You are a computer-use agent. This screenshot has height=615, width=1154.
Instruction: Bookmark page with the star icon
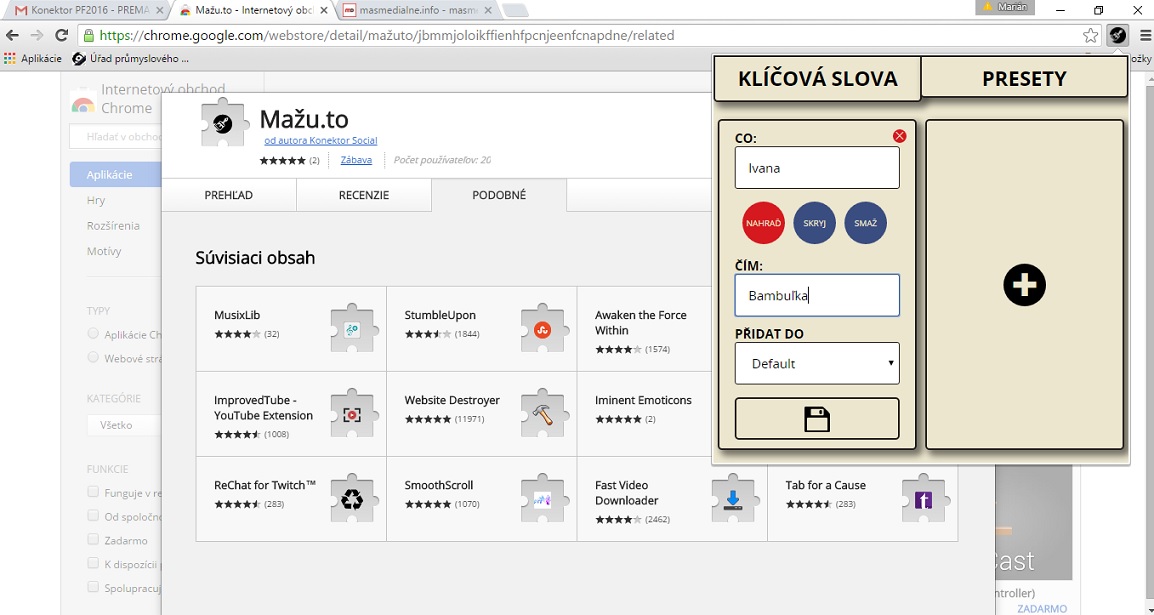click(x=1090, y=35)
